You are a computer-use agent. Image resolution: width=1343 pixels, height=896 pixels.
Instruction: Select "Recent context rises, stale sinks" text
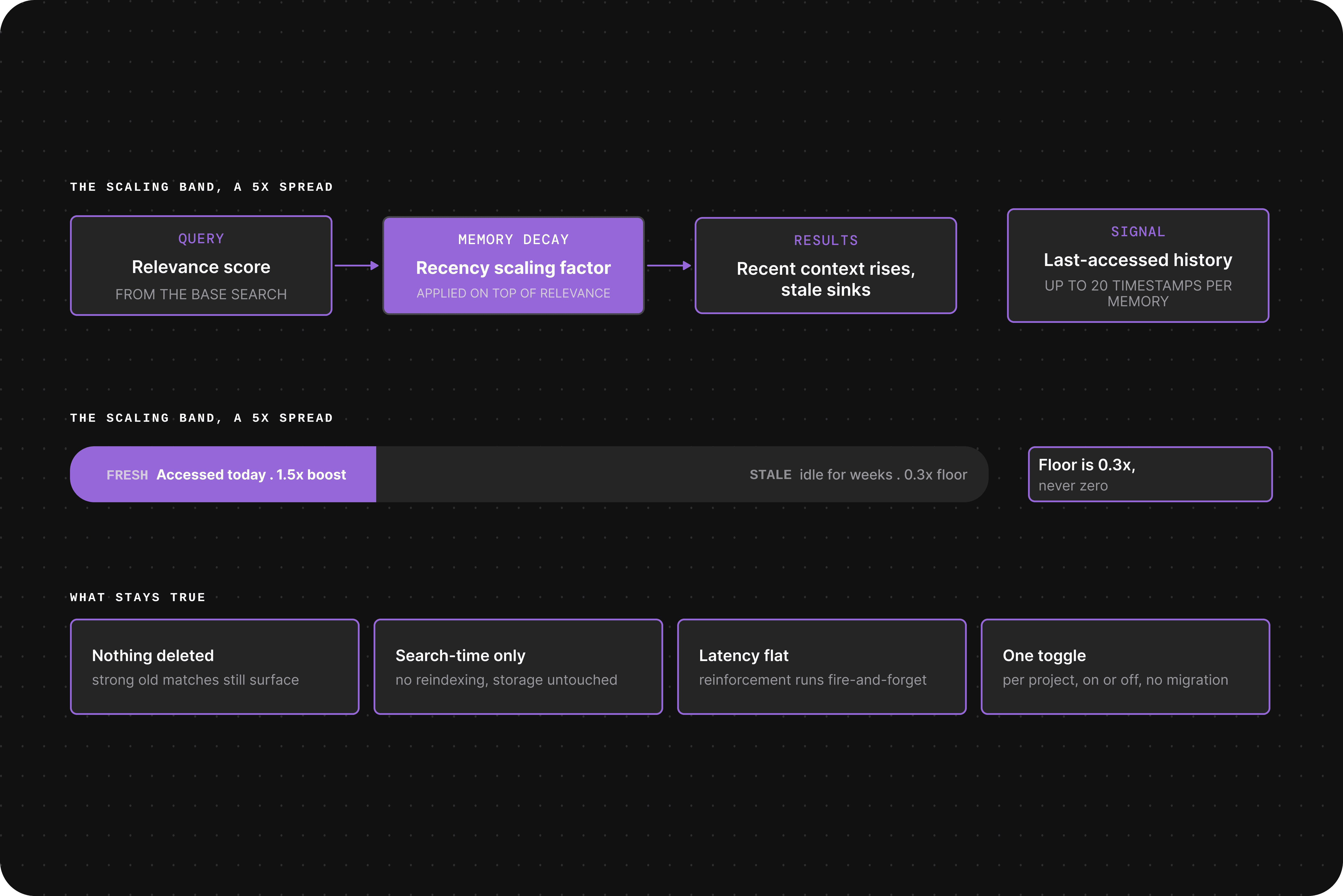point(826,279)
